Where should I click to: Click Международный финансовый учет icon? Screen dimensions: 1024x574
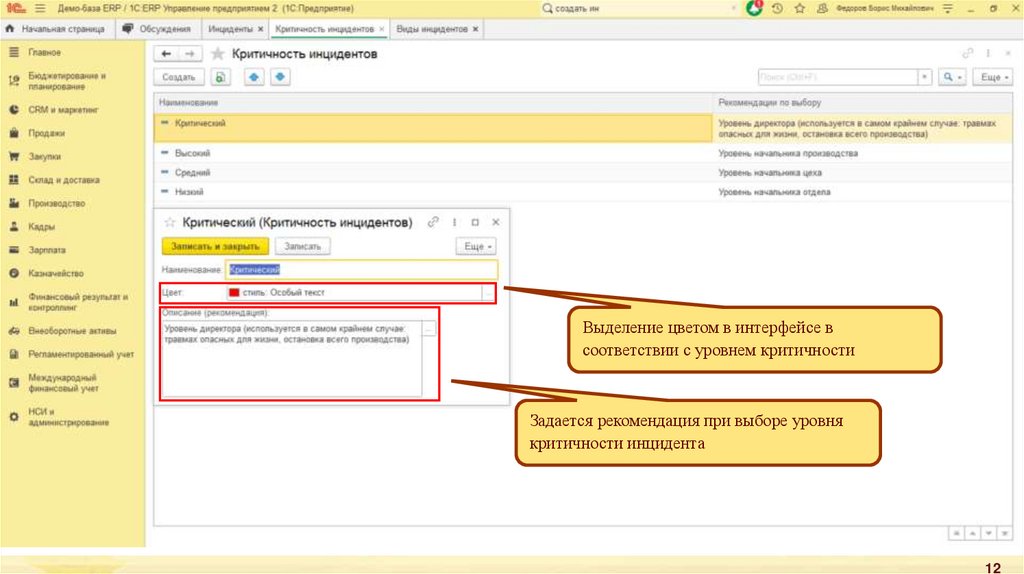coord(14,383)
